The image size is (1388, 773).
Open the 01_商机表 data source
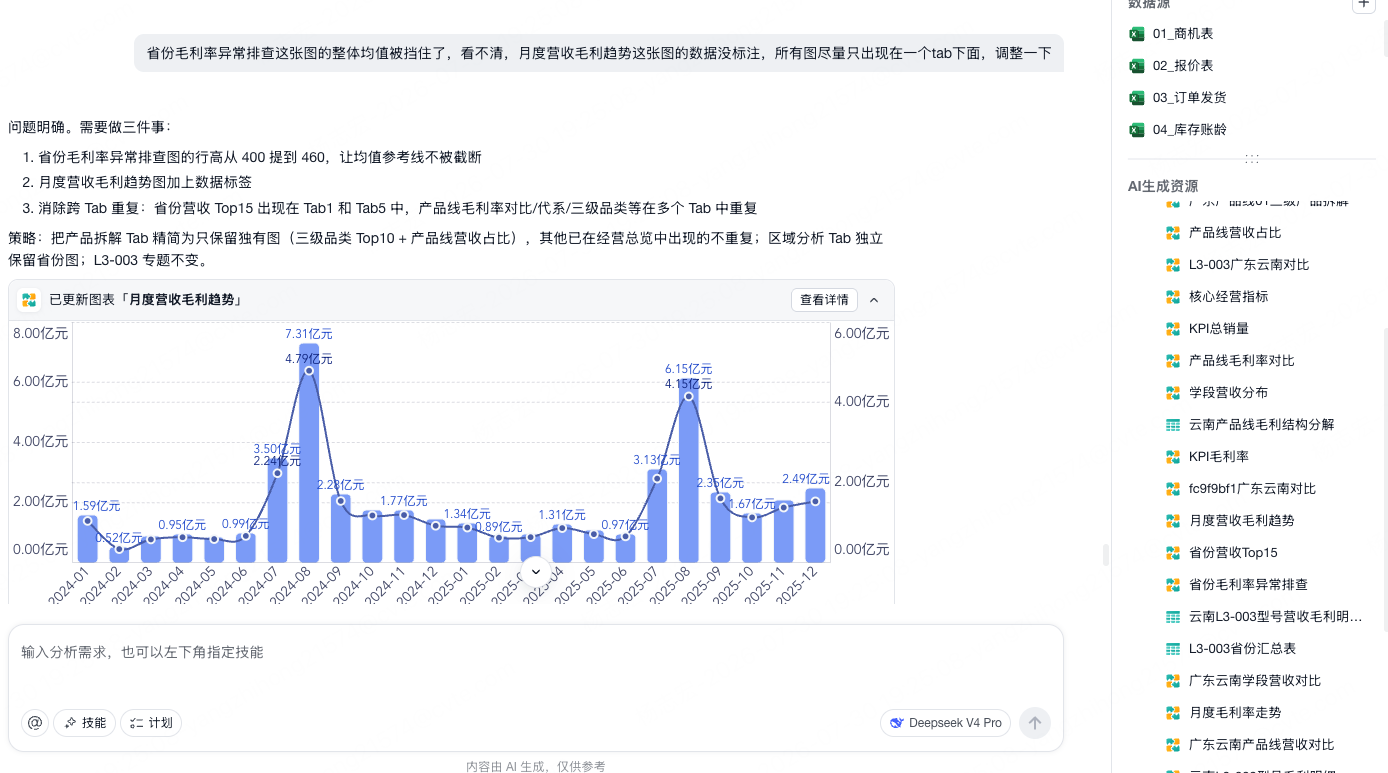point(1183,34)
